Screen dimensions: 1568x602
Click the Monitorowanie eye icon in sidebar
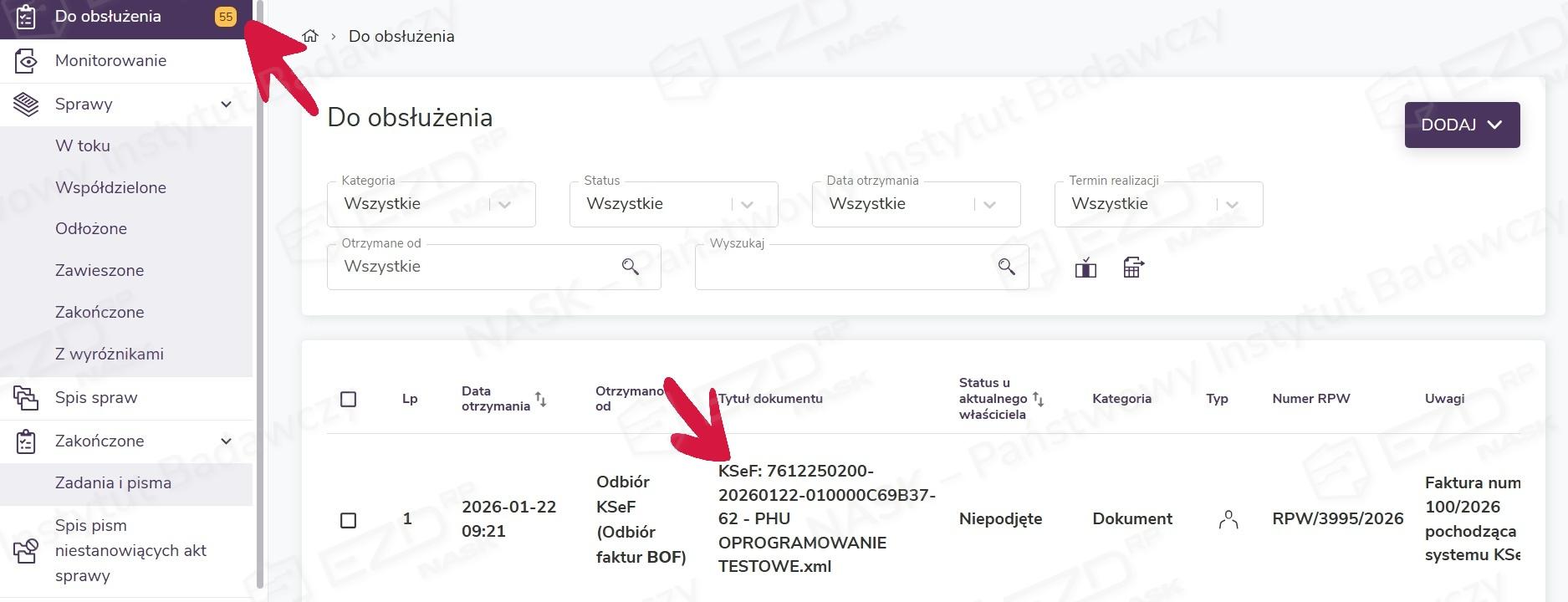26,61
